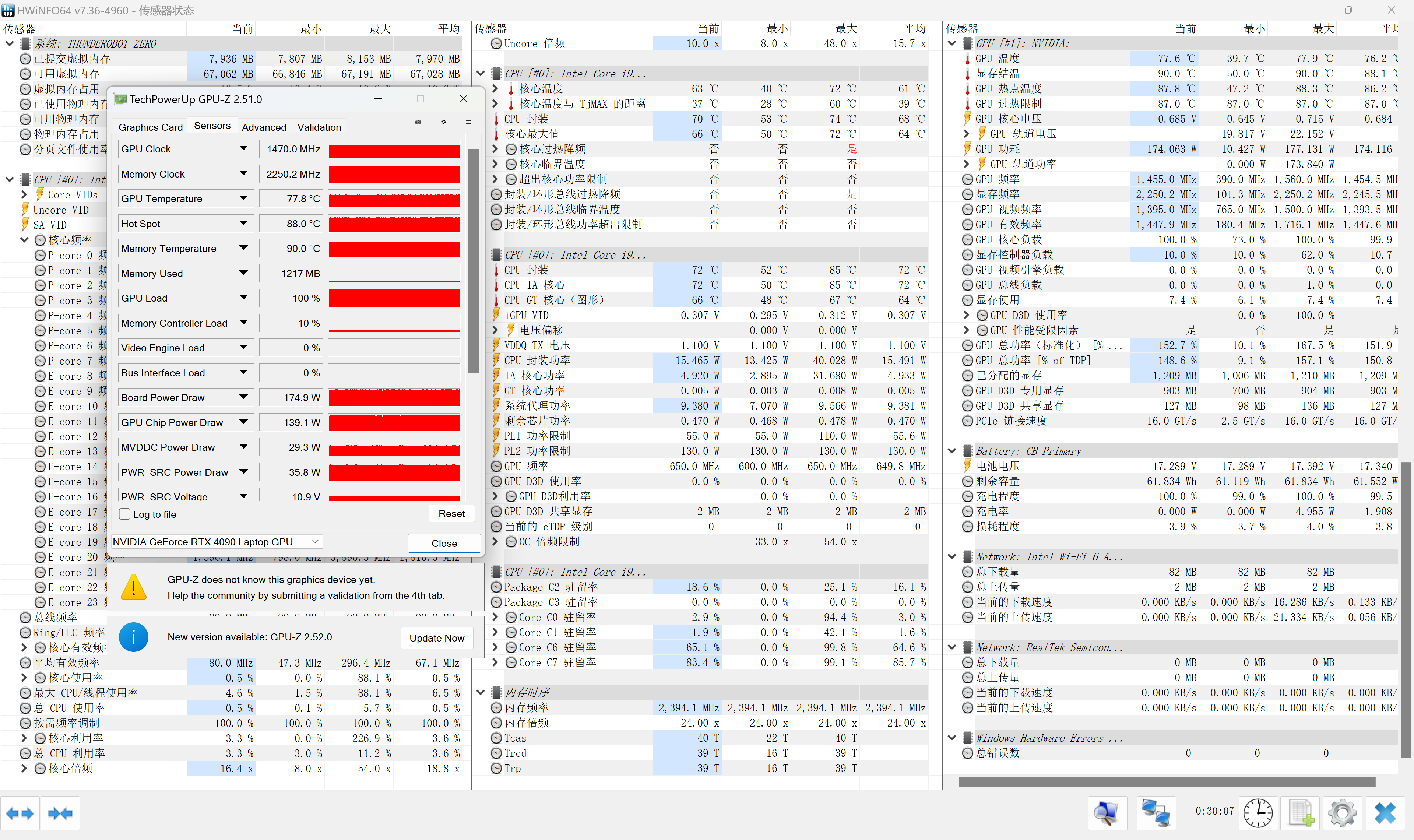Viewport: 1414px width, 840px height.
Task: Expand columns using the outward arrows icon
Action: 20,813
